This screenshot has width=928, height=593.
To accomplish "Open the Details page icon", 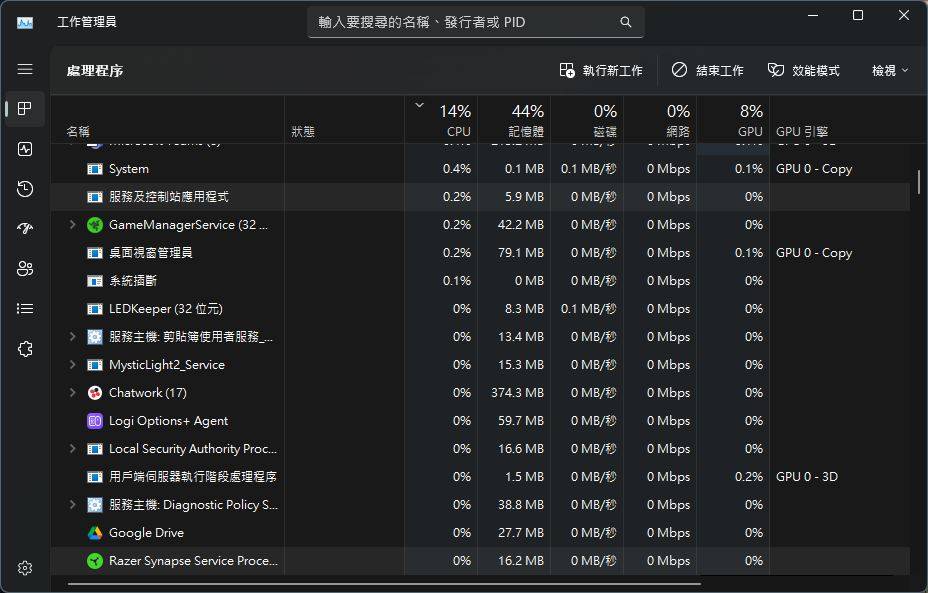I will pos(25,308).
